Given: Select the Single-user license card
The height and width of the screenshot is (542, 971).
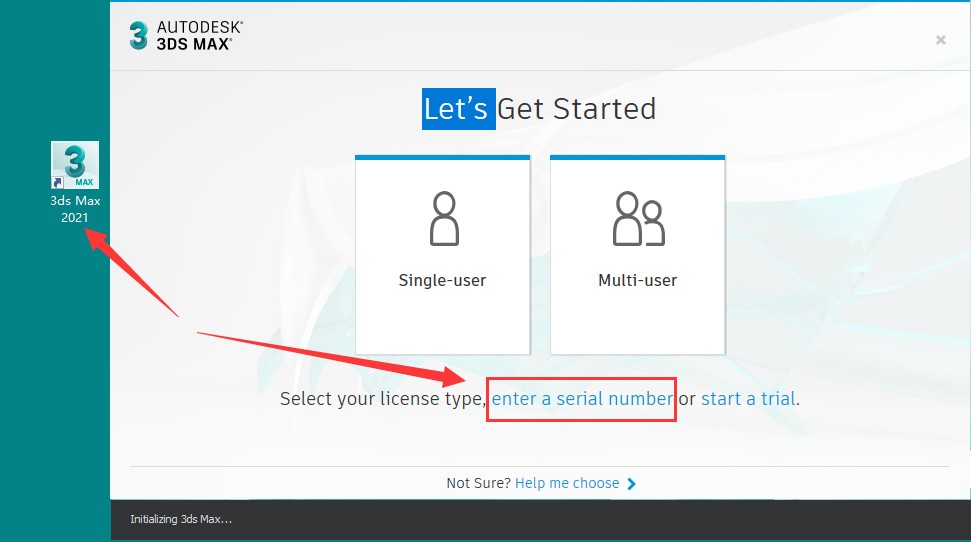Looking at the screenshot, I should (442, 255).
